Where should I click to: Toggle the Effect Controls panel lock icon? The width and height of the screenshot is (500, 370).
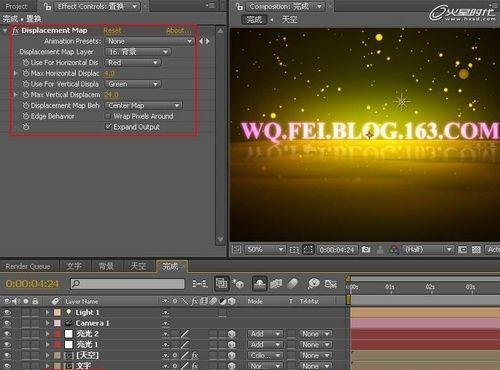coord(48,6)
